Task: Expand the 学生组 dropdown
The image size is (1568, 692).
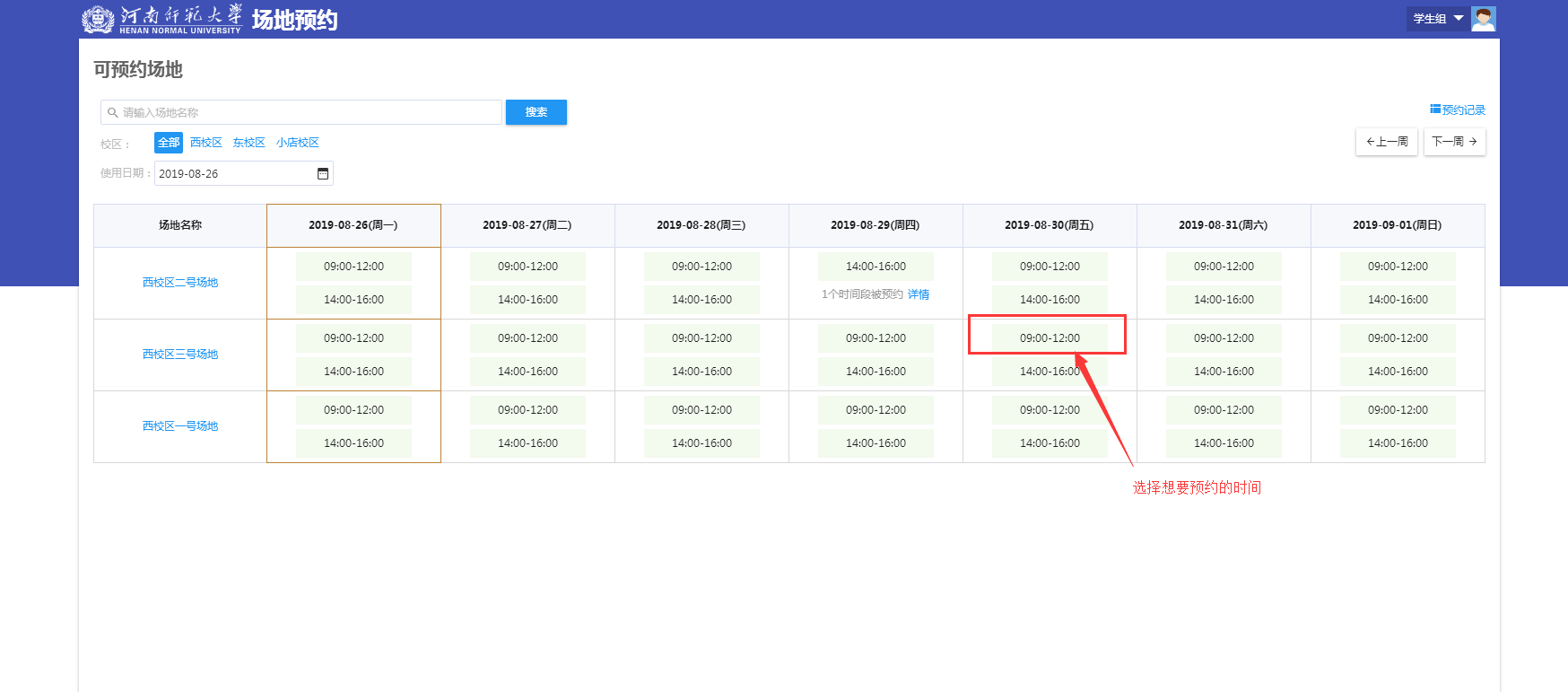Action: click(1437, 19)
